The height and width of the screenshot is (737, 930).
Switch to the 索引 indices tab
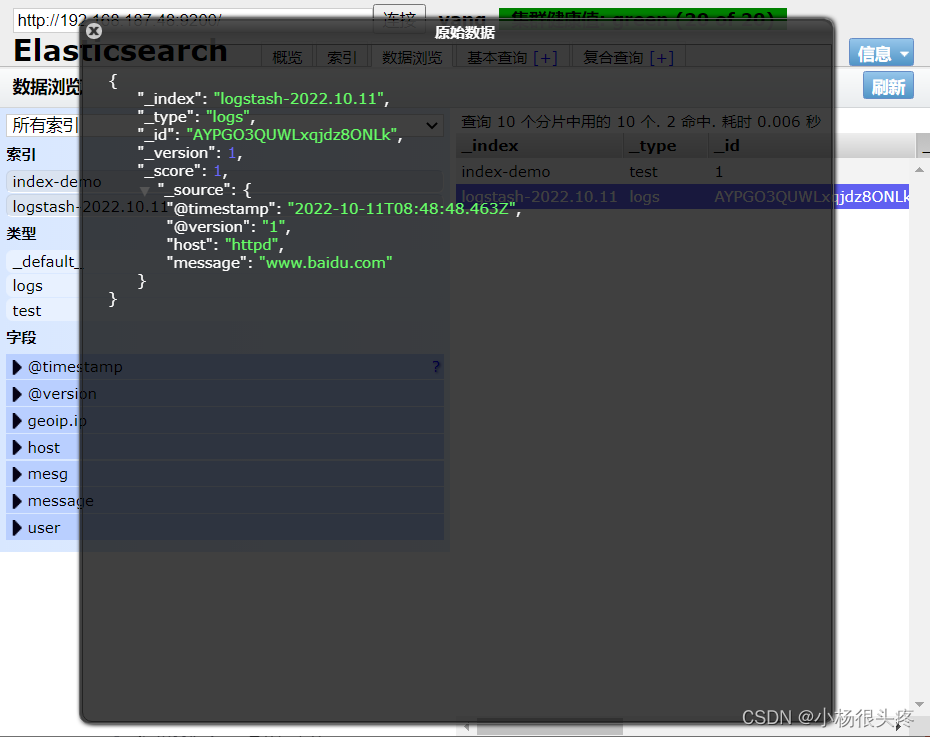pos(342,57)
